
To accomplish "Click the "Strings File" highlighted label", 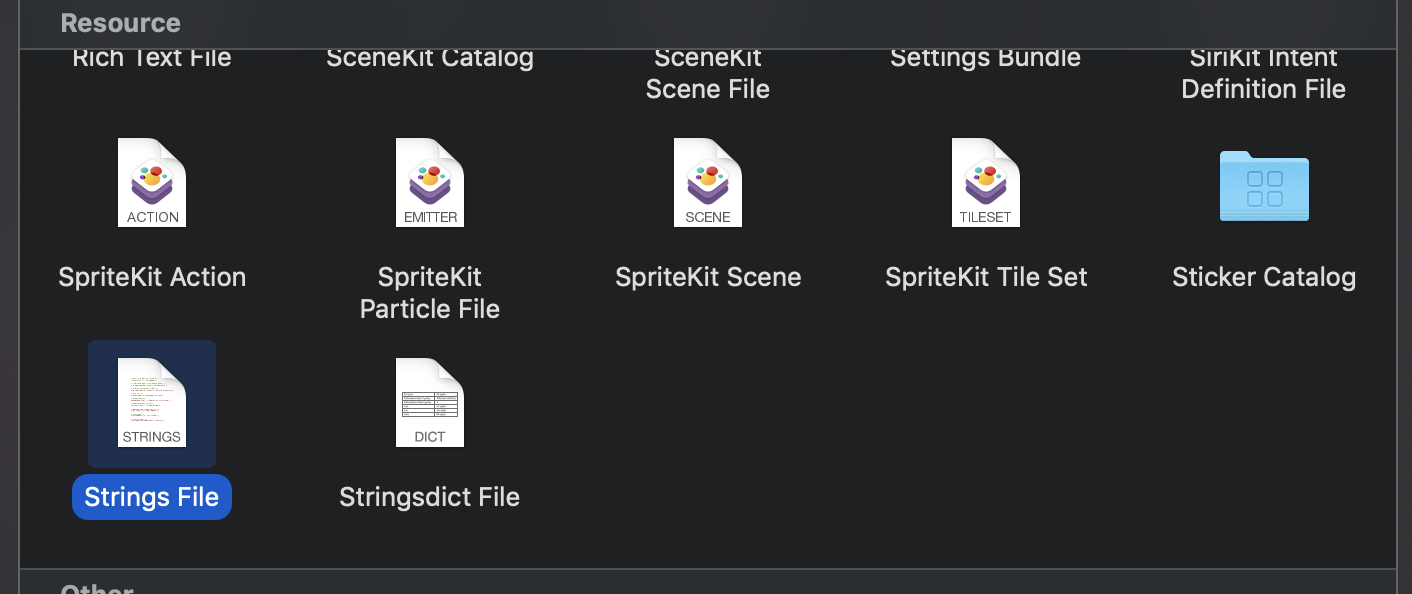I will [152, 497].
